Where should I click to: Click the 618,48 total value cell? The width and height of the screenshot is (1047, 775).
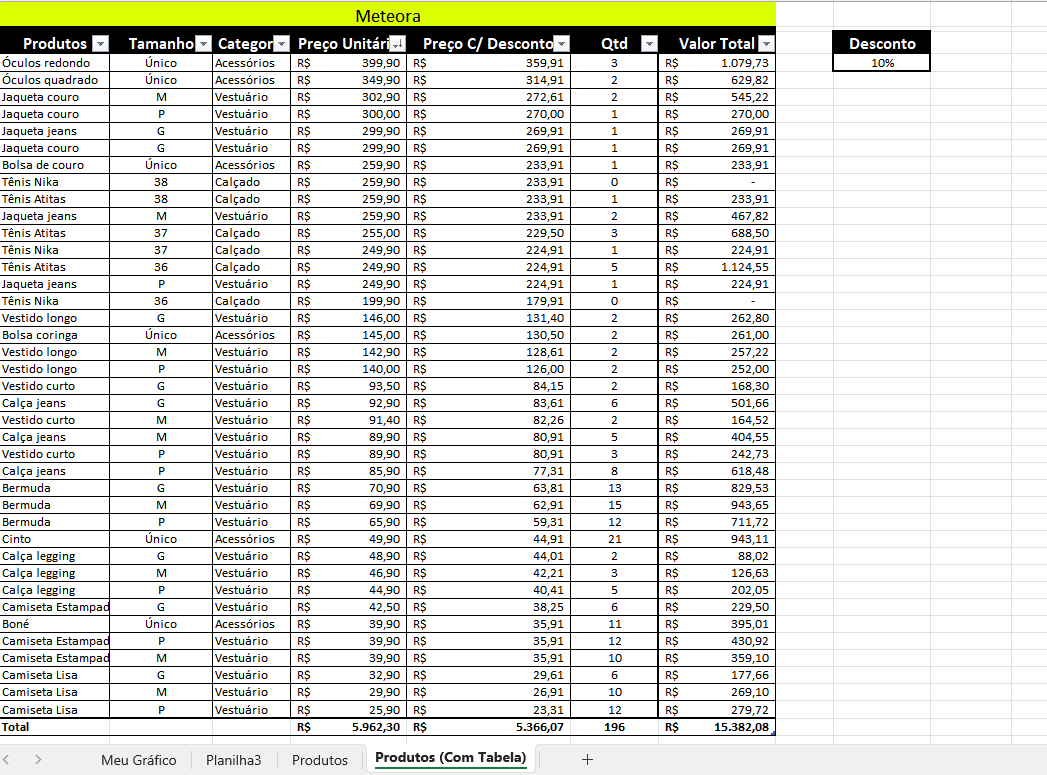[716, 471]
